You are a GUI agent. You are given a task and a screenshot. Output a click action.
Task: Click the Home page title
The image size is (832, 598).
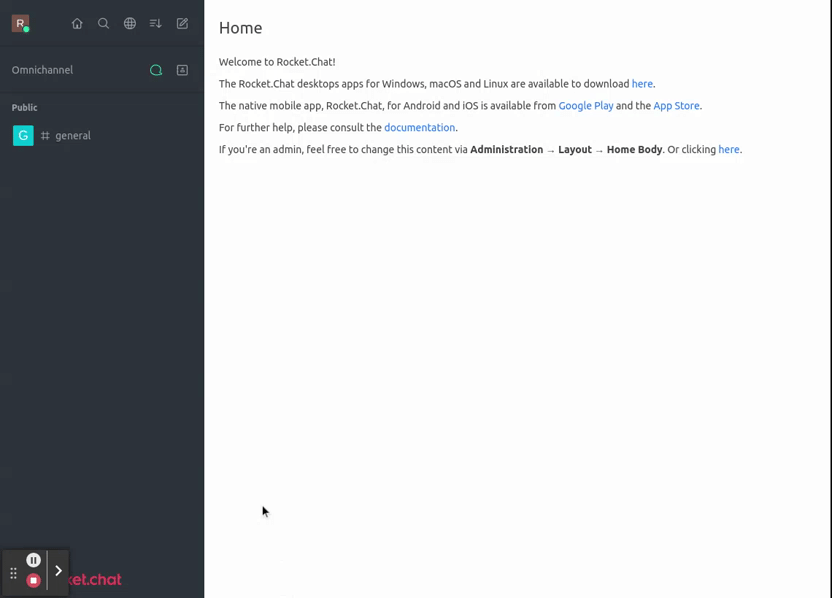pos(240,28)
